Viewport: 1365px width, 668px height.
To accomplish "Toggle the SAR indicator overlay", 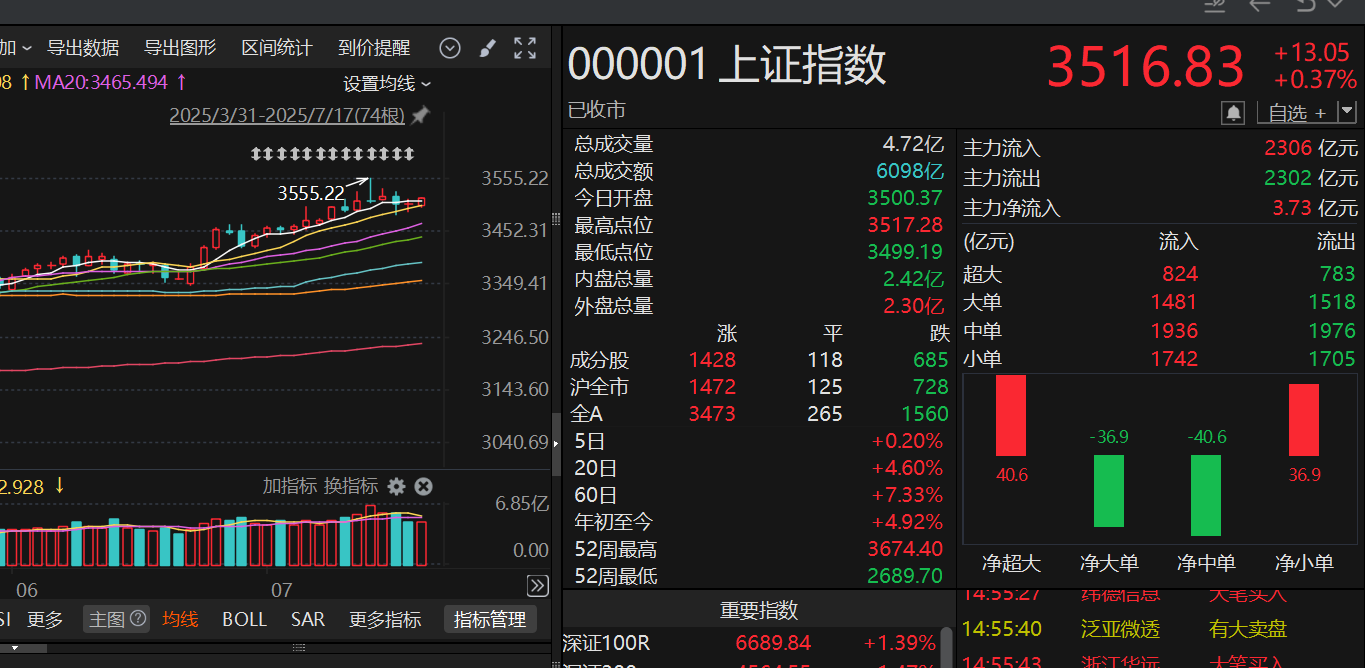I will (x=308, y=619).
